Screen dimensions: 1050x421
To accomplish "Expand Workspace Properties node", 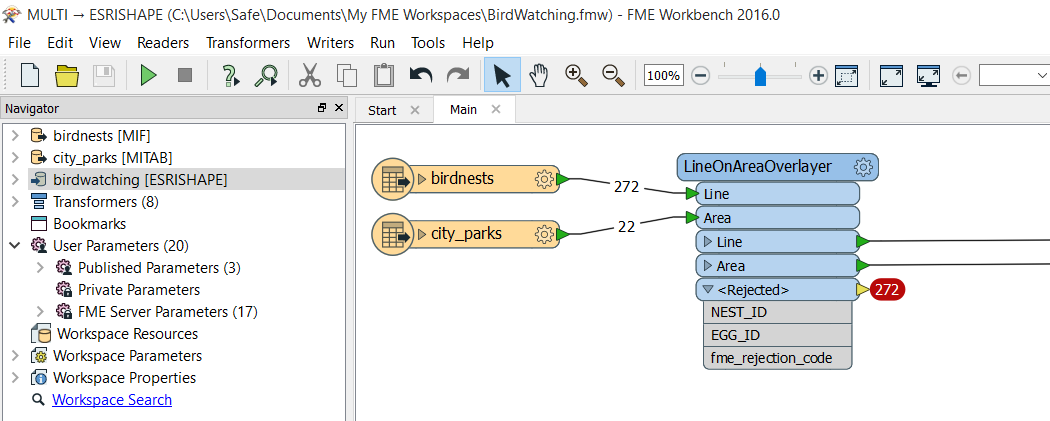I will click(x=15, y=377).
